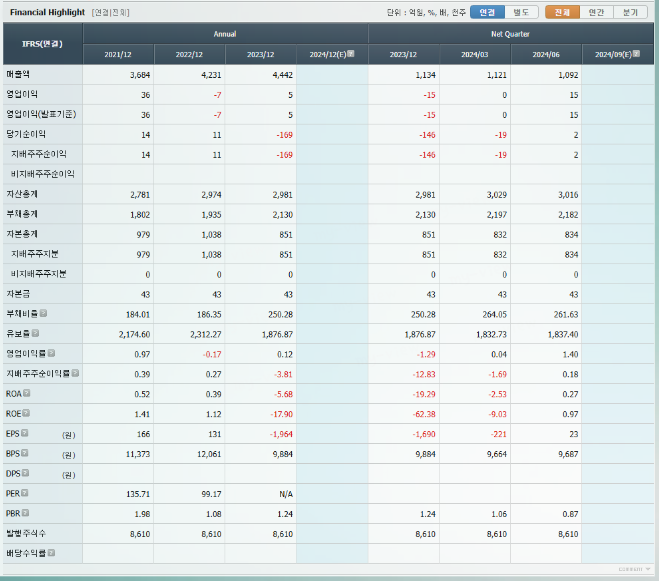Switch to the 분기 tab
The width and height of the screenshot is (659, 581).
coord(630,12)
